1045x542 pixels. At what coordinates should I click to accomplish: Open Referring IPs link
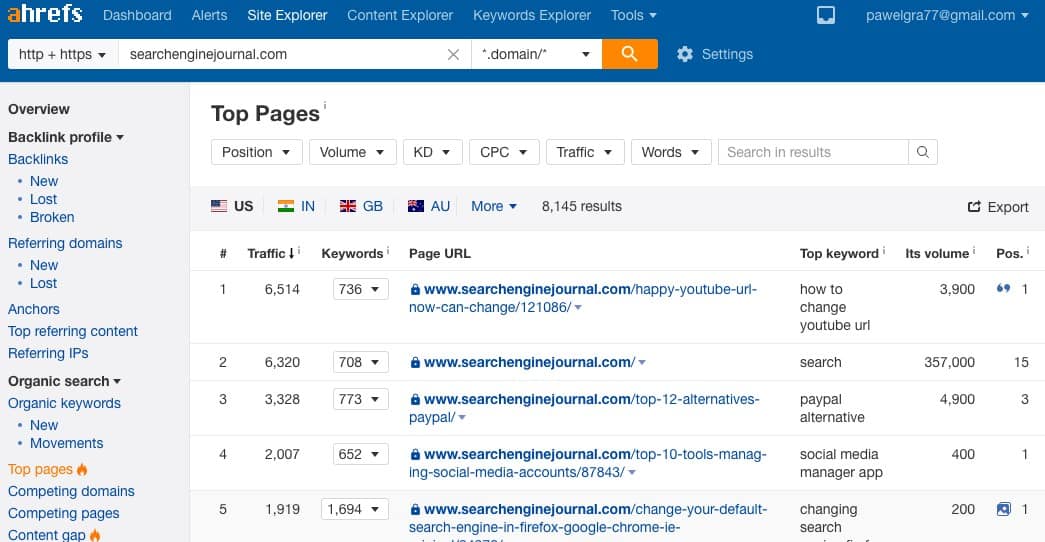coord(48,353)
